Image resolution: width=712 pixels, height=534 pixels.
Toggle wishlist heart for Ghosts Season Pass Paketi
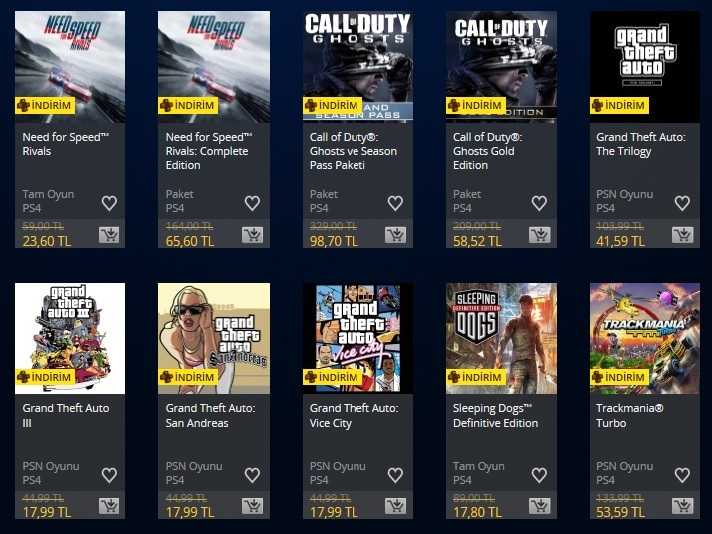click(395, 203)
